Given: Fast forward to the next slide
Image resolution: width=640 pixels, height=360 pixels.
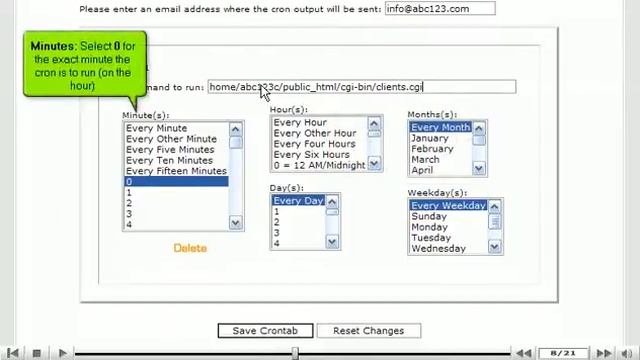Looking at the screenshot, I should [604, 353].
